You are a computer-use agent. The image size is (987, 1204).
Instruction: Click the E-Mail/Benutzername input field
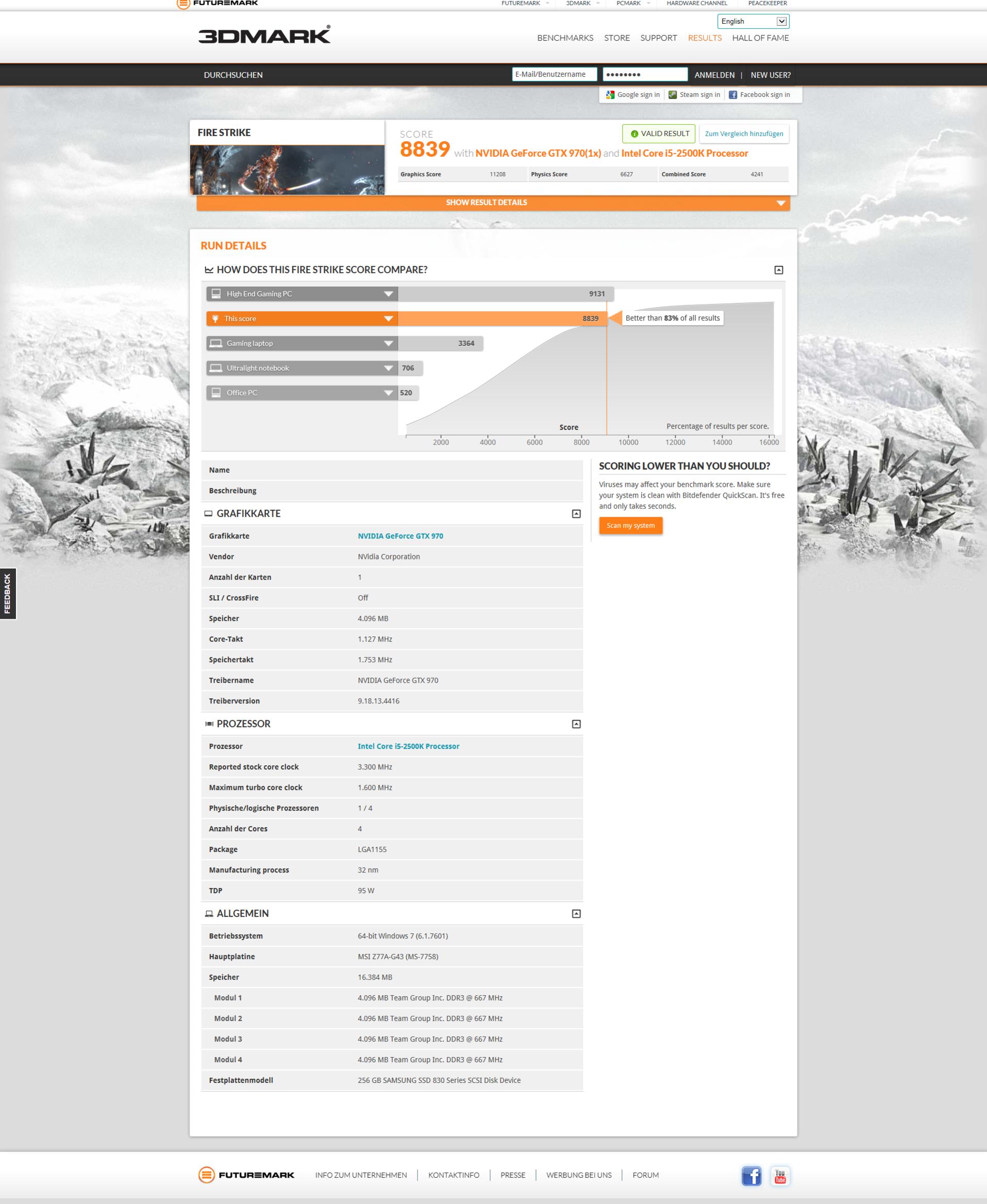(x=555, y=74)
